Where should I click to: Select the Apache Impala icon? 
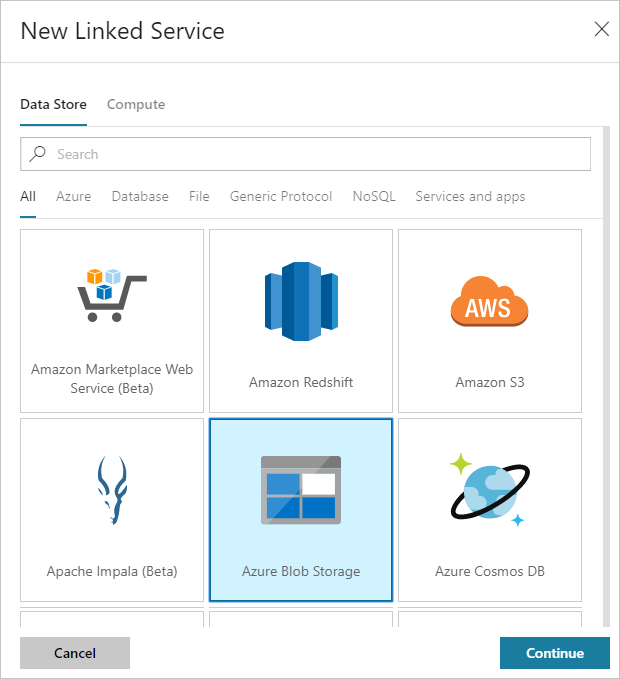tap(111, 490)
